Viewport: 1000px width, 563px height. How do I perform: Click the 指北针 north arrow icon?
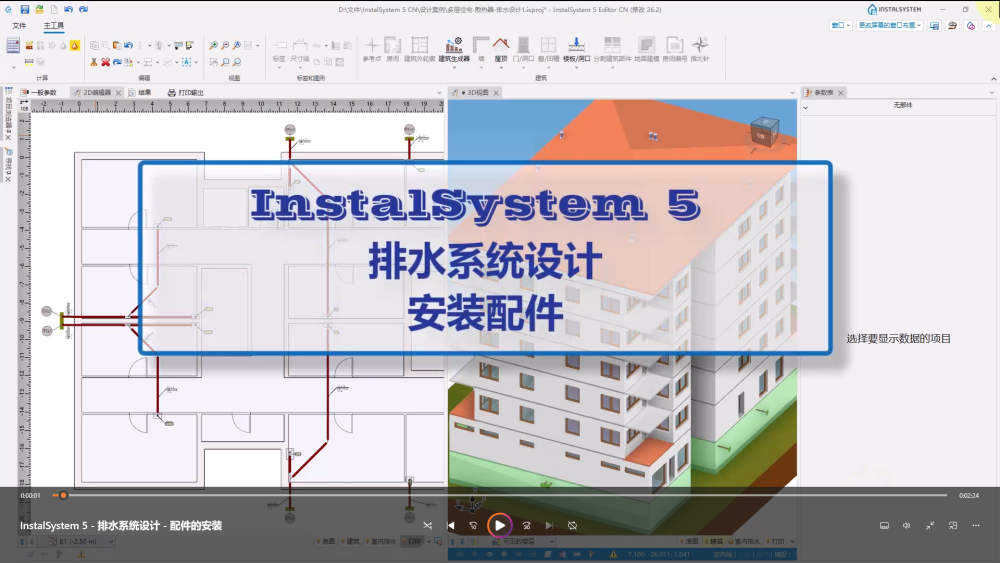[x=700, y=50]
